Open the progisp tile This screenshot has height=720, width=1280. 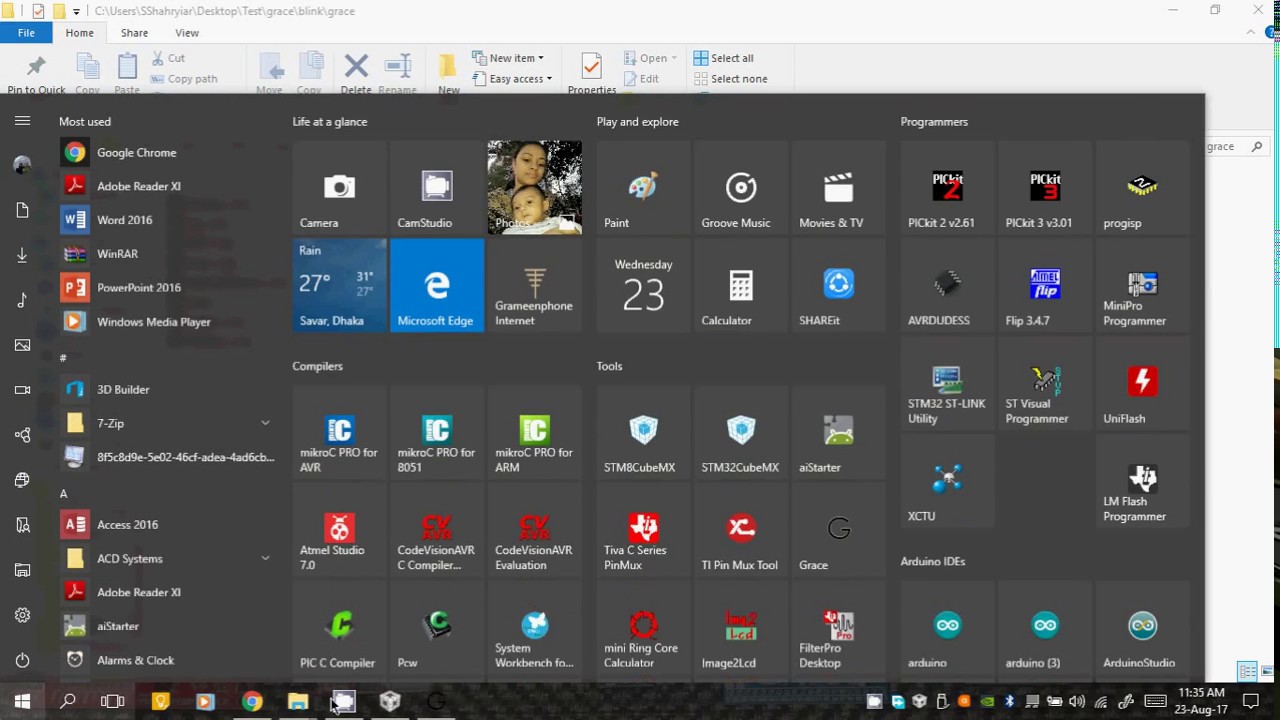pos(1143,187)
